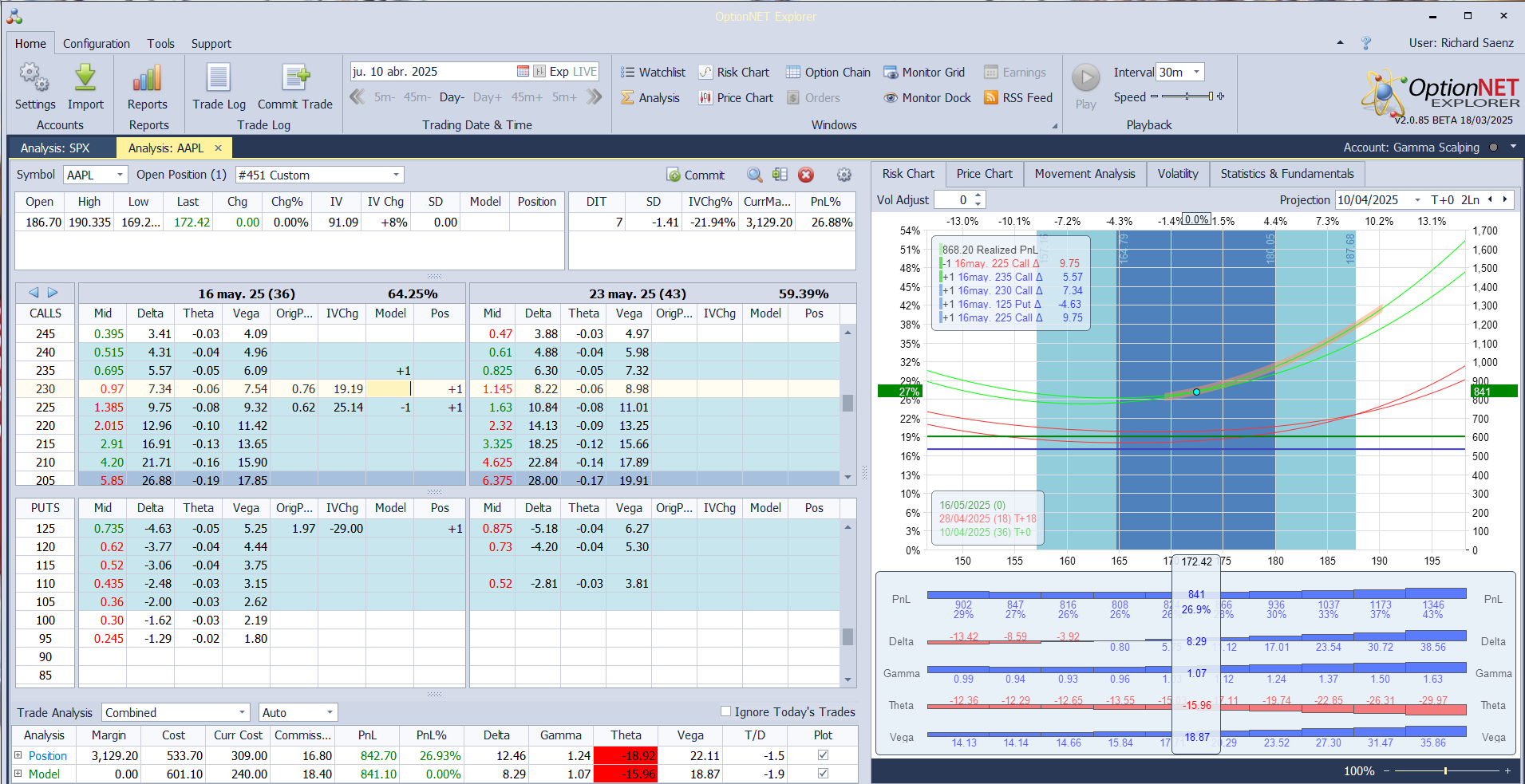This screenshot has height=784, width=1525.
Task: Open the Combined trade analysis dropdown
Action: [x=242, y=712]
